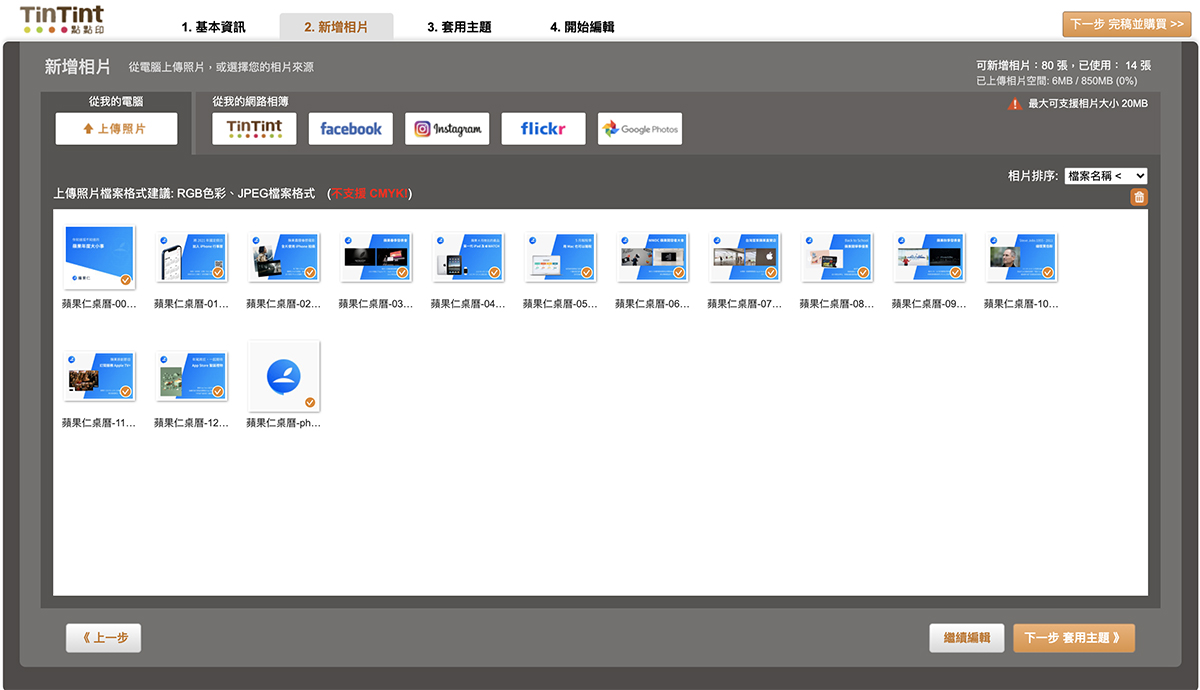Click 下一步 套用主題 button
The image size is (1200, 690).
(1074, 637)
